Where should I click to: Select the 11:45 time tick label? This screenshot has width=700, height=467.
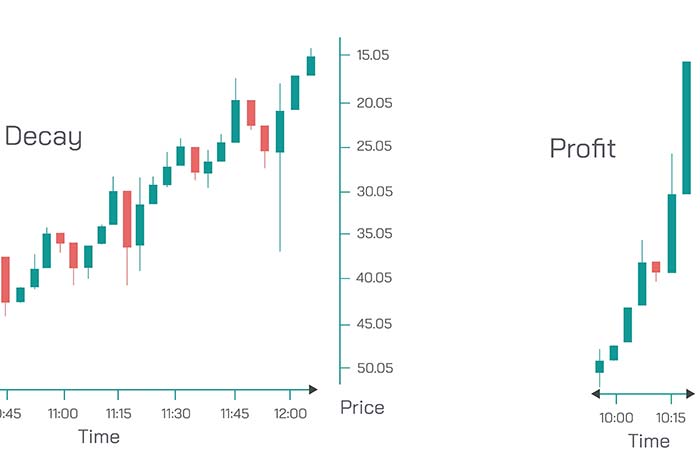234,413
